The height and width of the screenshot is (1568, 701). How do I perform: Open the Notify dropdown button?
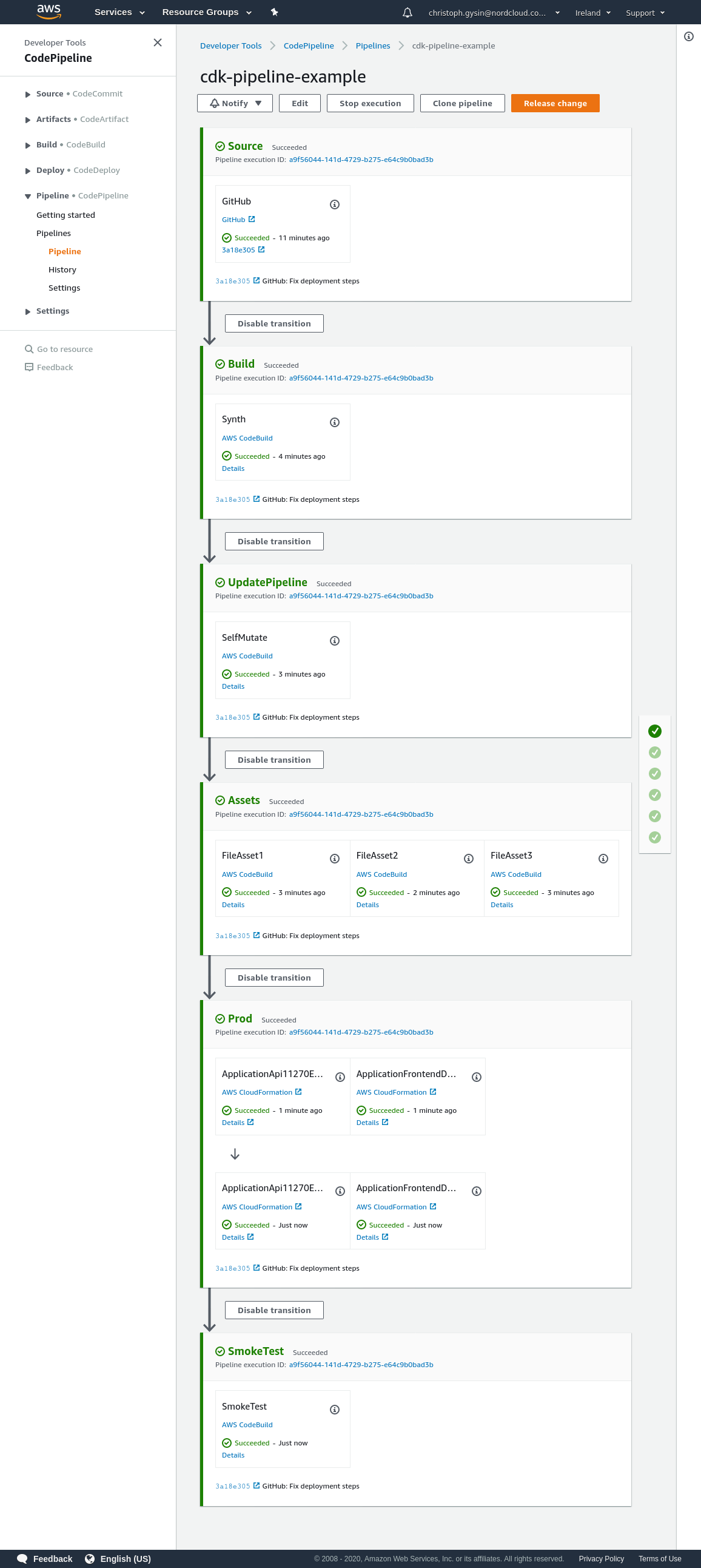pyautogui.click(x=235, y=104)
